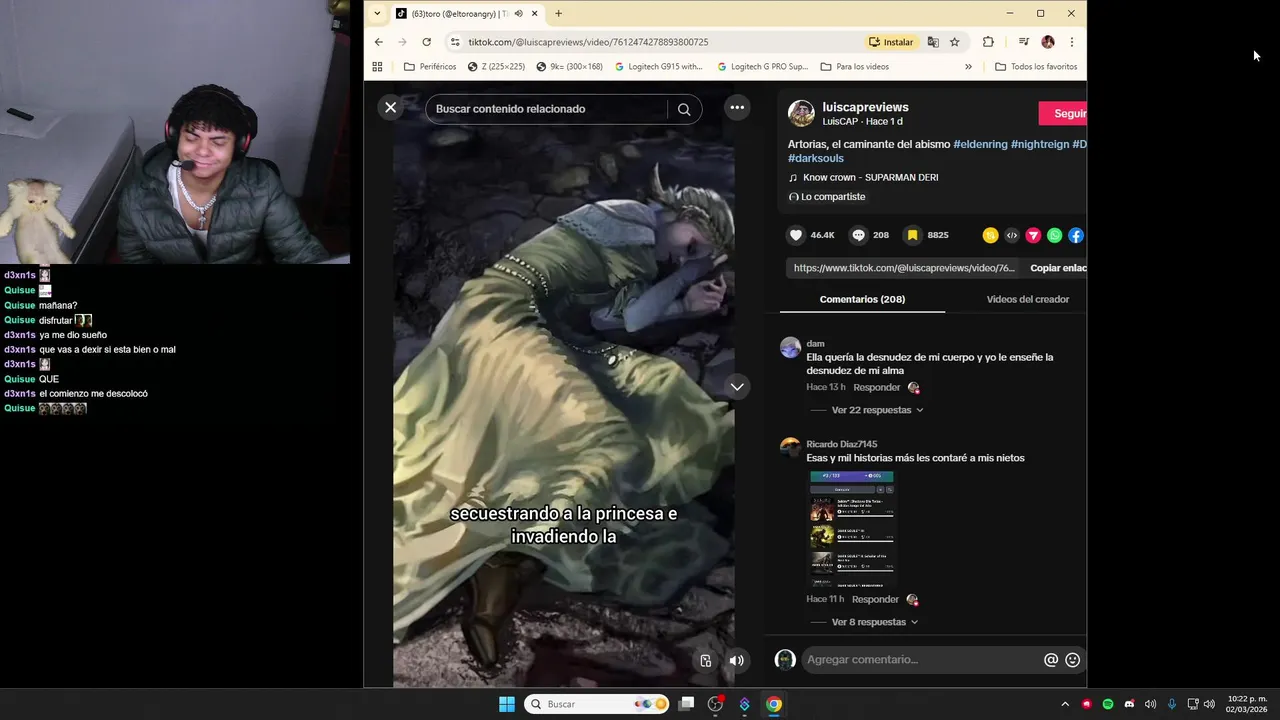Viewport: 1280px width, 720px height.
Task: Go to next video with the down chevron
Action: (x=737, y=387)
